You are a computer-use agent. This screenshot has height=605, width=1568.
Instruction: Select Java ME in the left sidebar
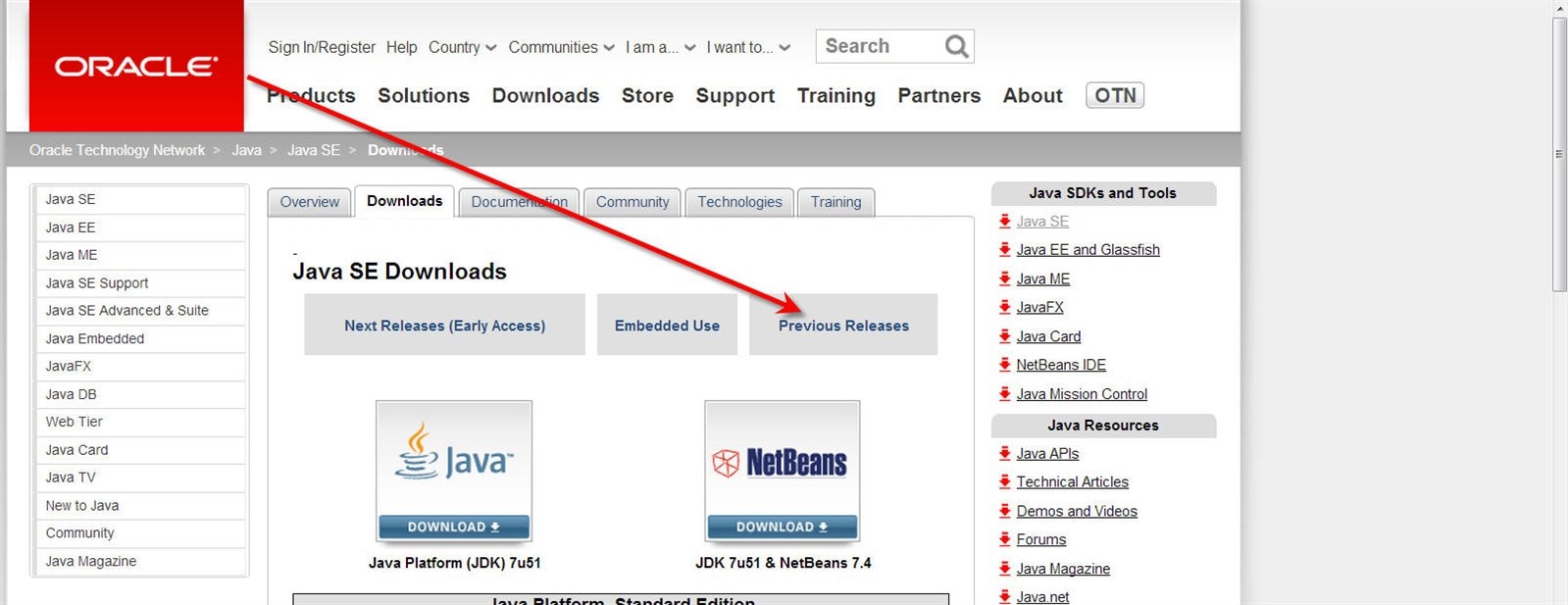point(140,255)
